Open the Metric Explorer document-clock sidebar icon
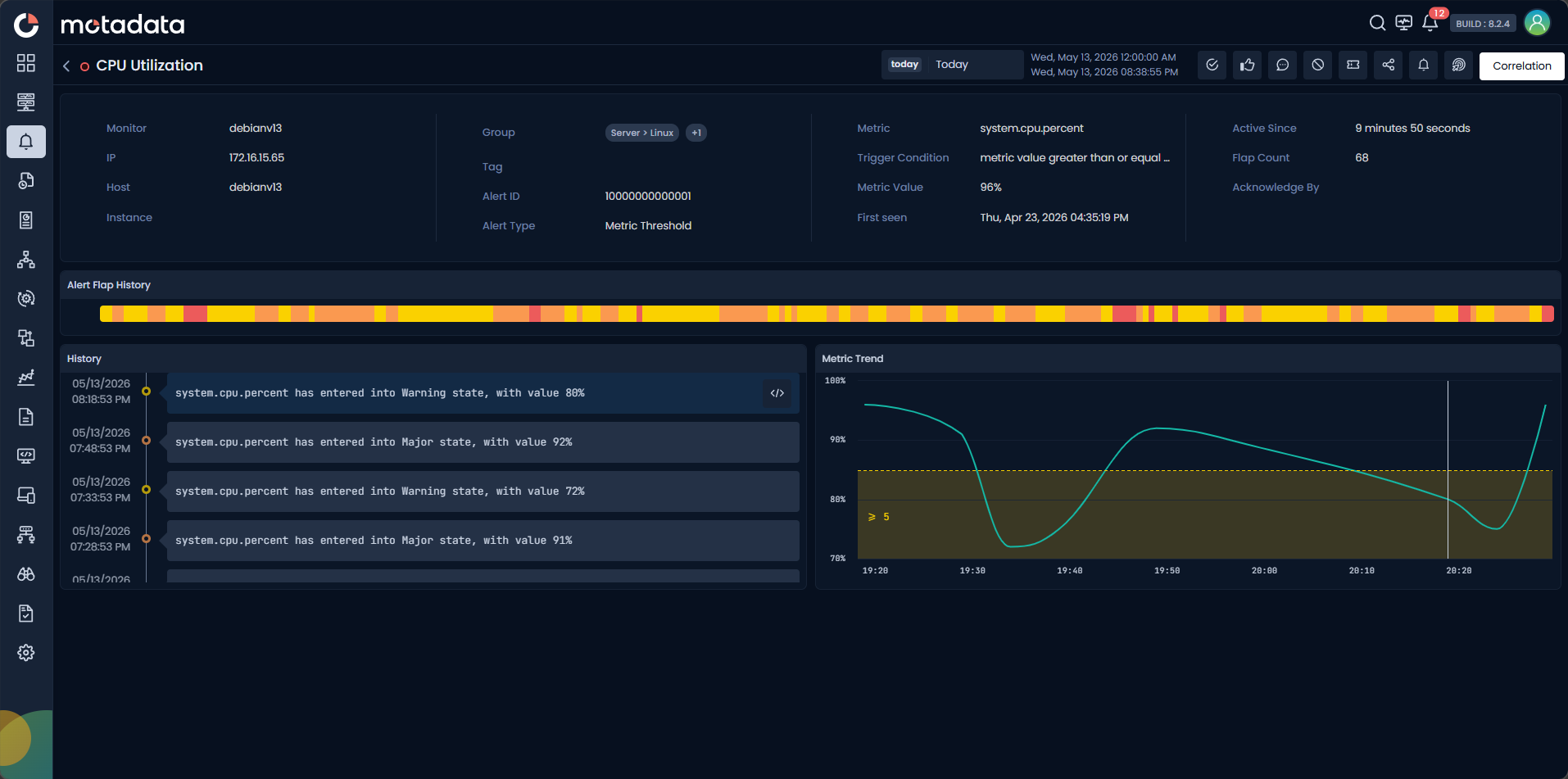Viewport: 1568px width, 779px height. pos(26,181)
